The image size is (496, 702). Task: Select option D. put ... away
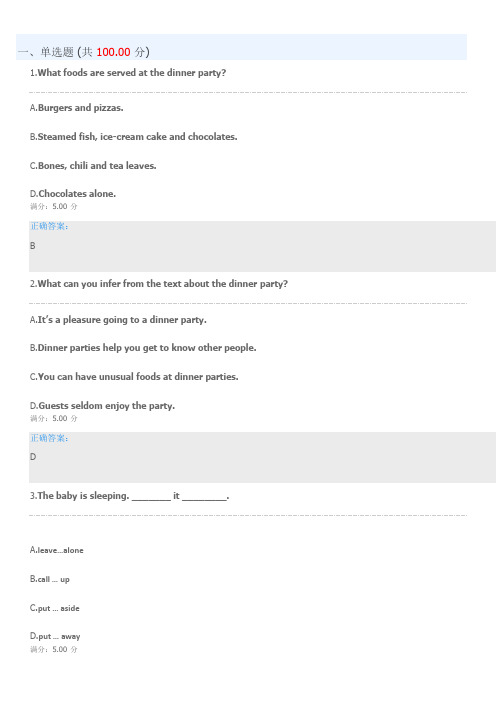coord(55,636)
